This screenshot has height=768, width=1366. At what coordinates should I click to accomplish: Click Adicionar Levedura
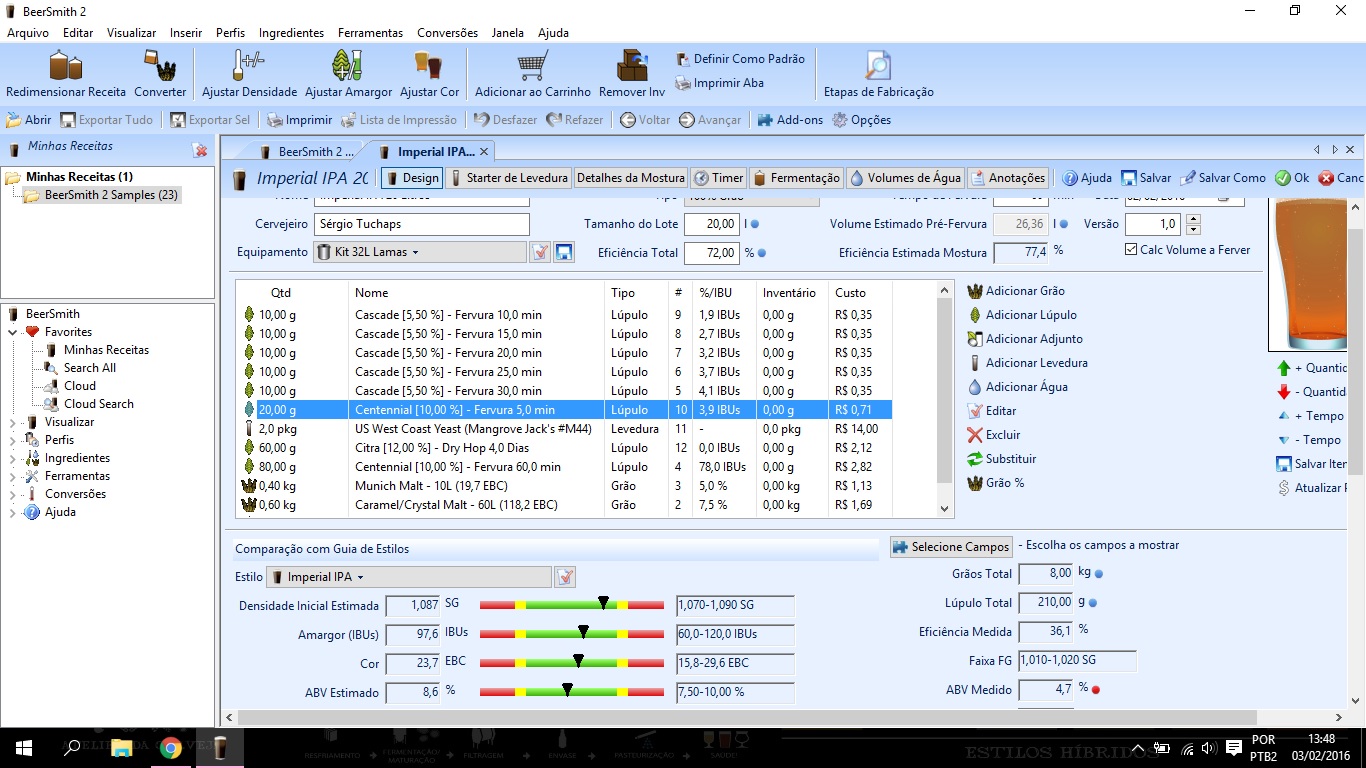[1027, 363]
